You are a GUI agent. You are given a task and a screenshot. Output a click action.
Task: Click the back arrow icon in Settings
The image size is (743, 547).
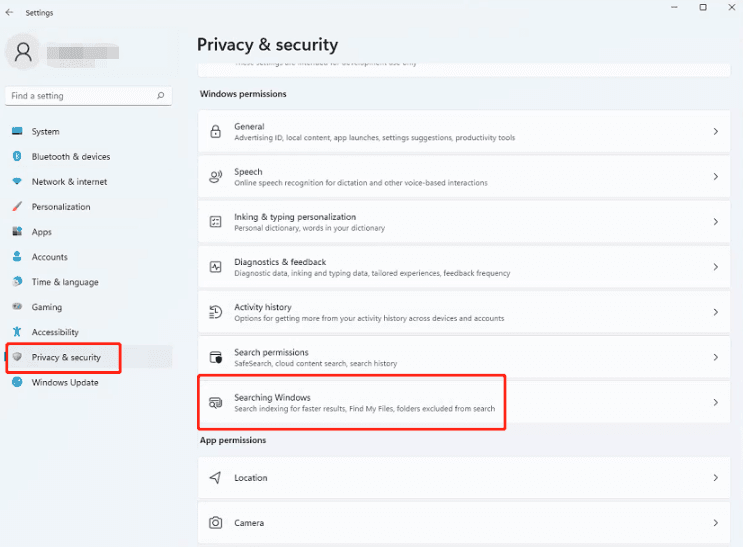coord(9,12)
